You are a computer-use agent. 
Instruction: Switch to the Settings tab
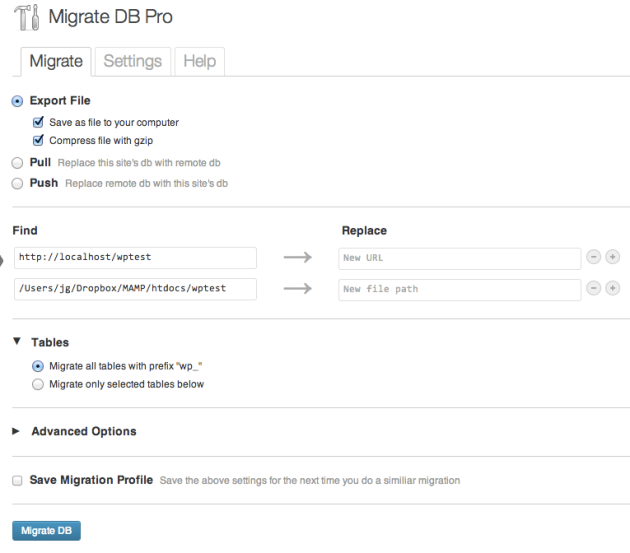[x=133, y=61]
